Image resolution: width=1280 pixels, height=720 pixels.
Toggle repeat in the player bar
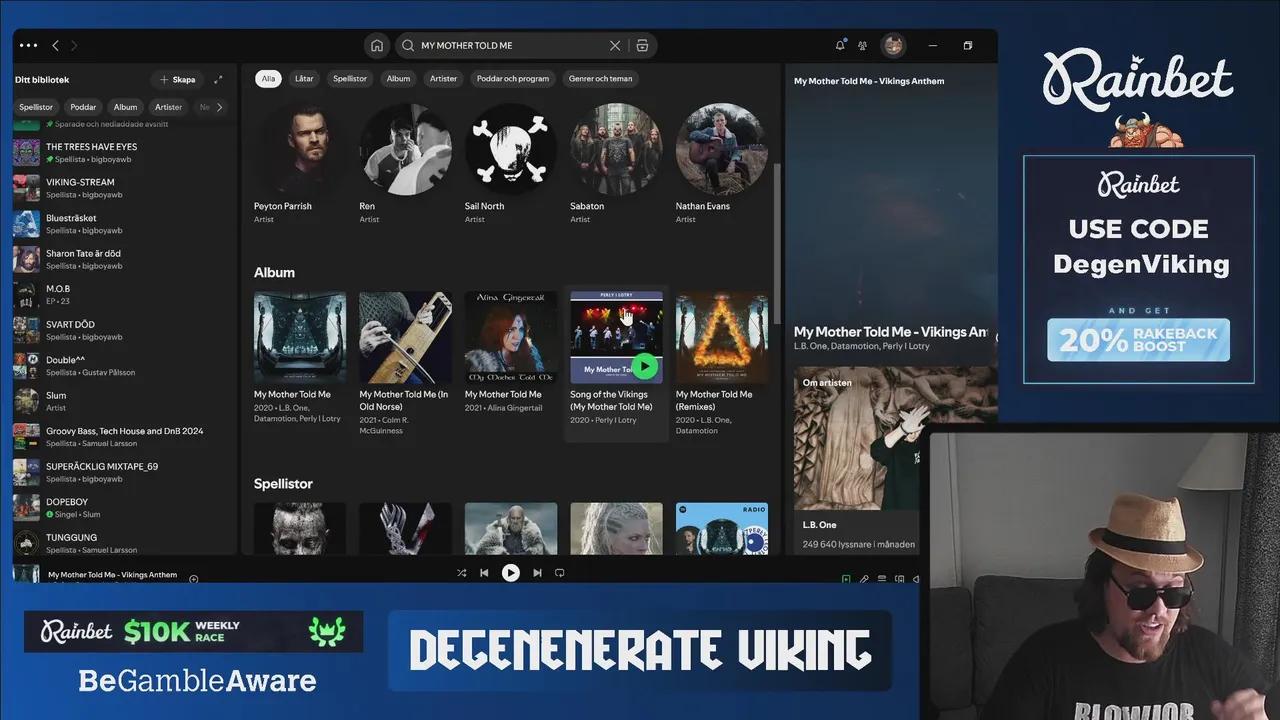point(560,573)
